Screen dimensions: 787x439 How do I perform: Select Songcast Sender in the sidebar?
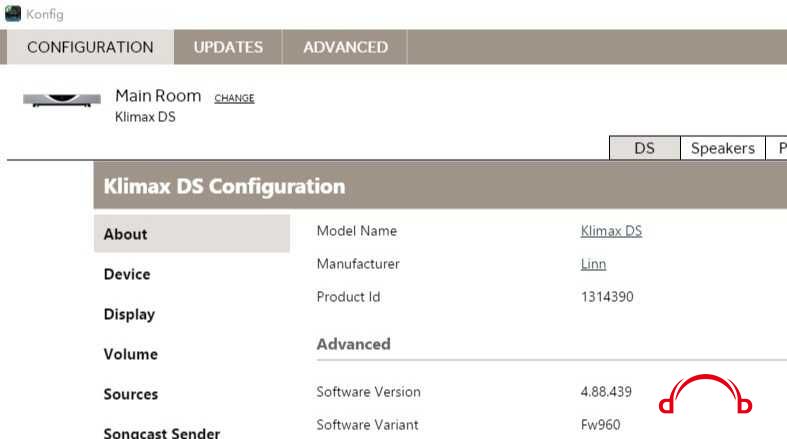click(162, 433)
